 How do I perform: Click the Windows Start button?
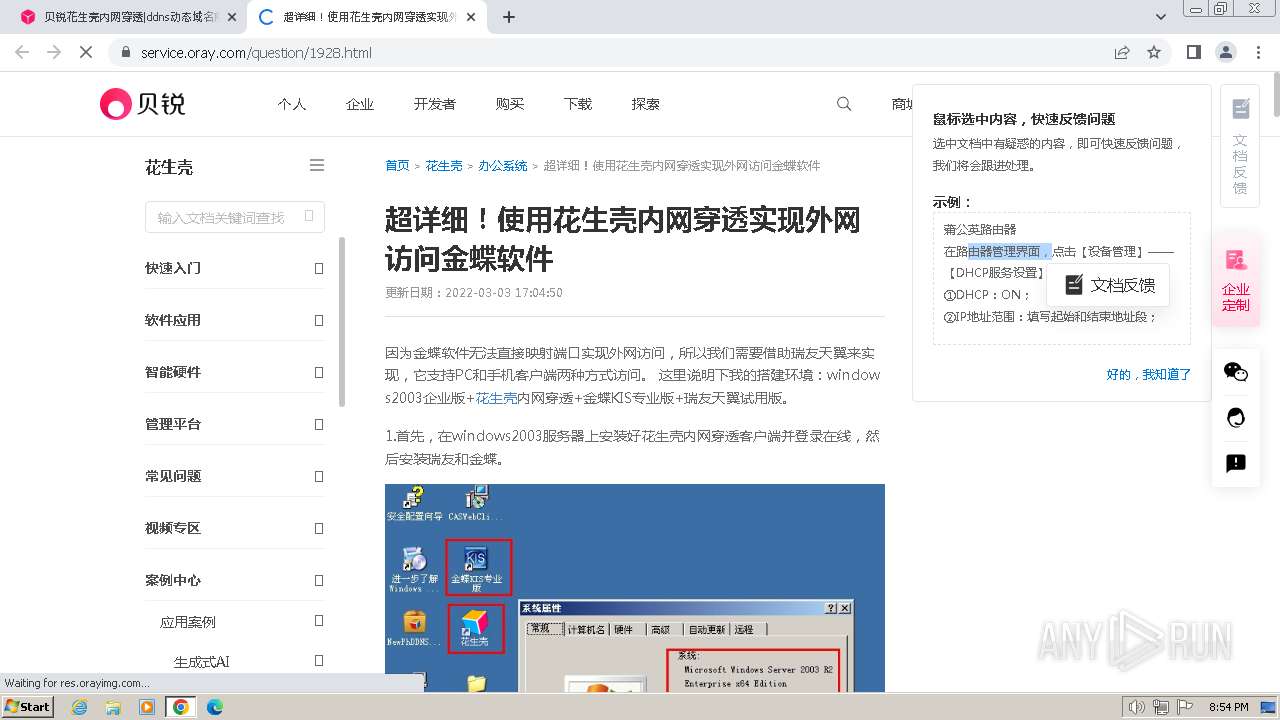click(27, 706)
